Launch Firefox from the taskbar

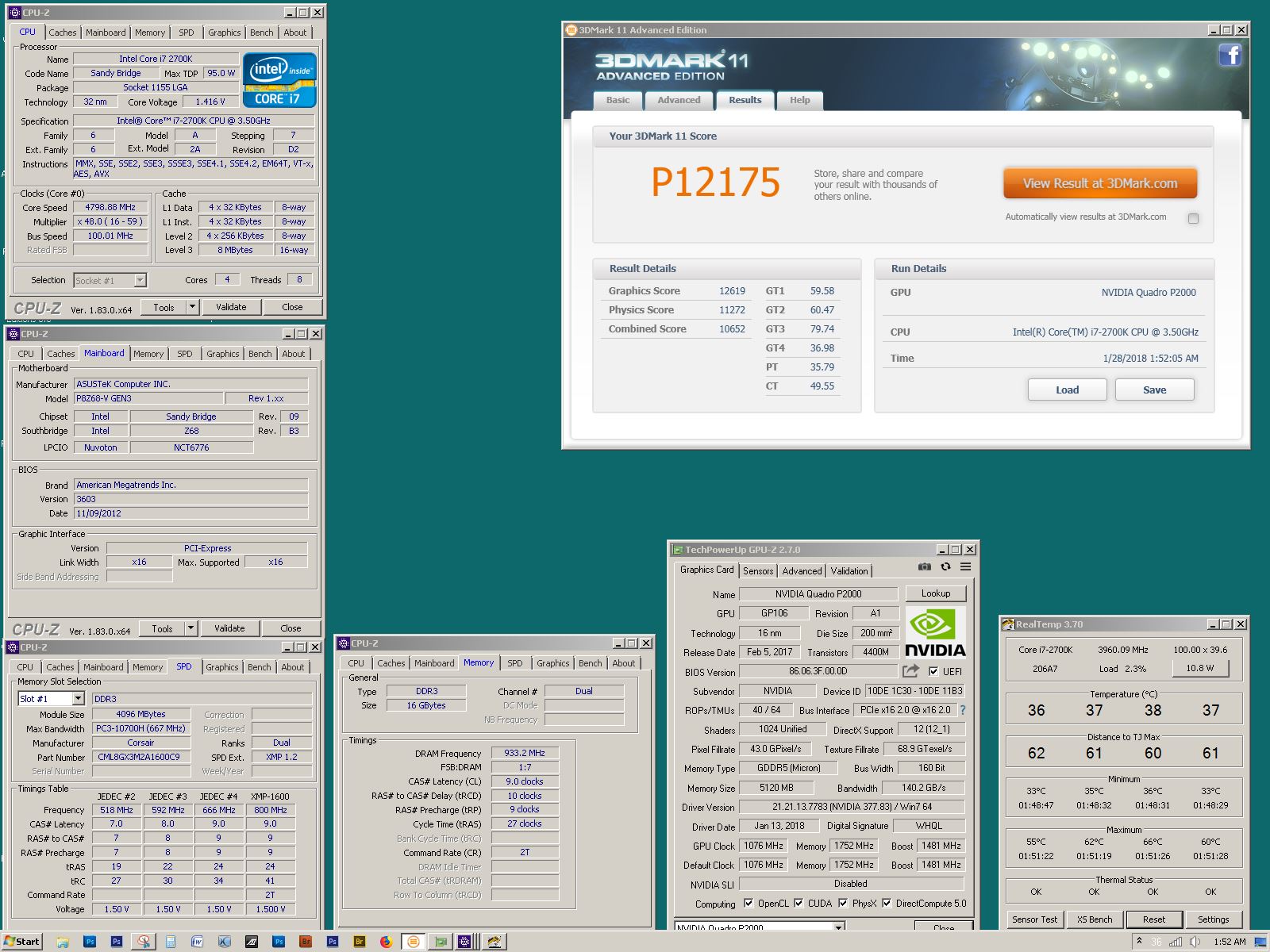click(386, 942)
